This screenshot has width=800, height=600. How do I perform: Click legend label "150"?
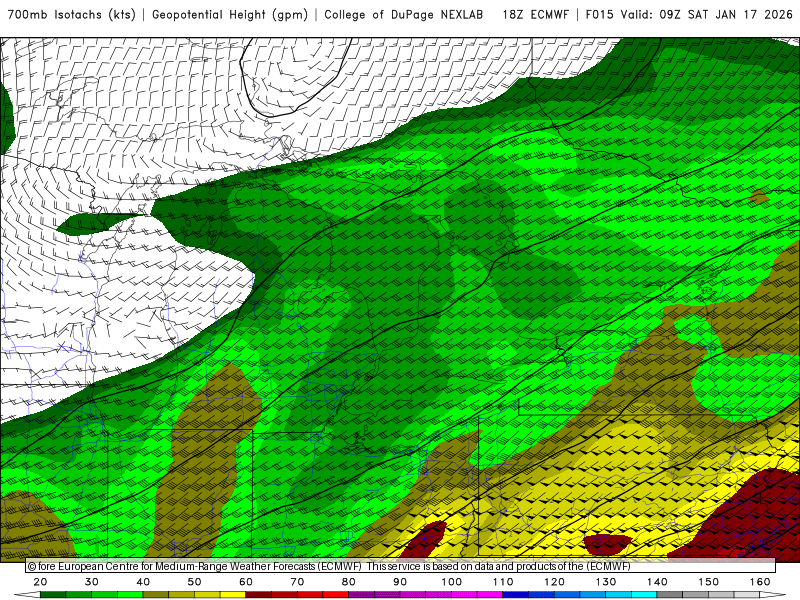(709, 582)
